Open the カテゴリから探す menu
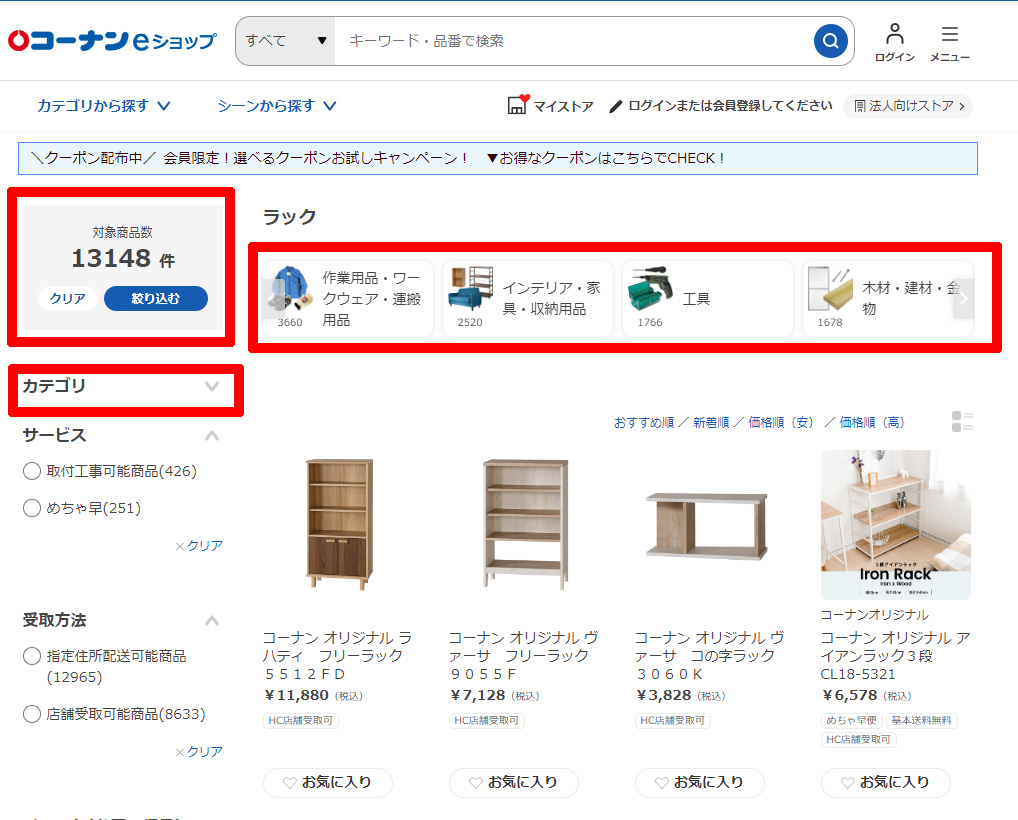Image resolution: width=1018 pixels, height=820 pixels. pos(104,106)
